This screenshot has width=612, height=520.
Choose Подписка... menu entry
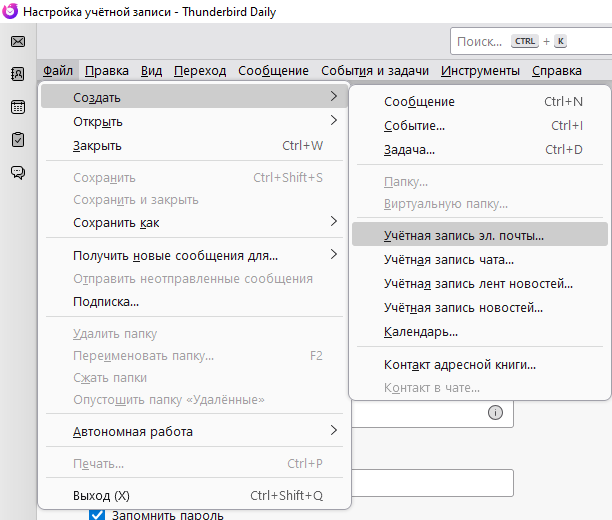(x=194, y=301)
